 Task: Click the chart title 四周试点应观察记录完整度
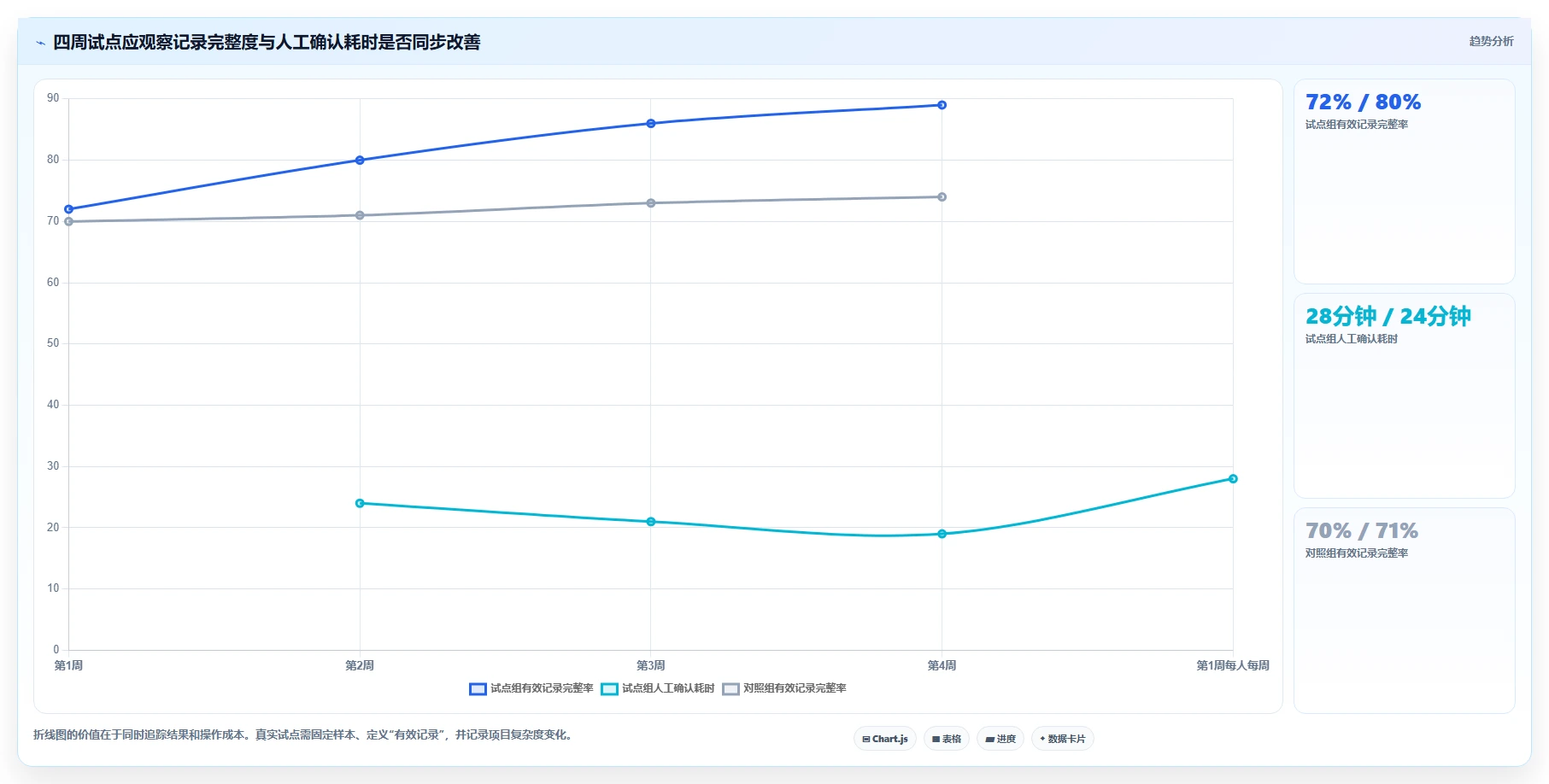point(267,43)
